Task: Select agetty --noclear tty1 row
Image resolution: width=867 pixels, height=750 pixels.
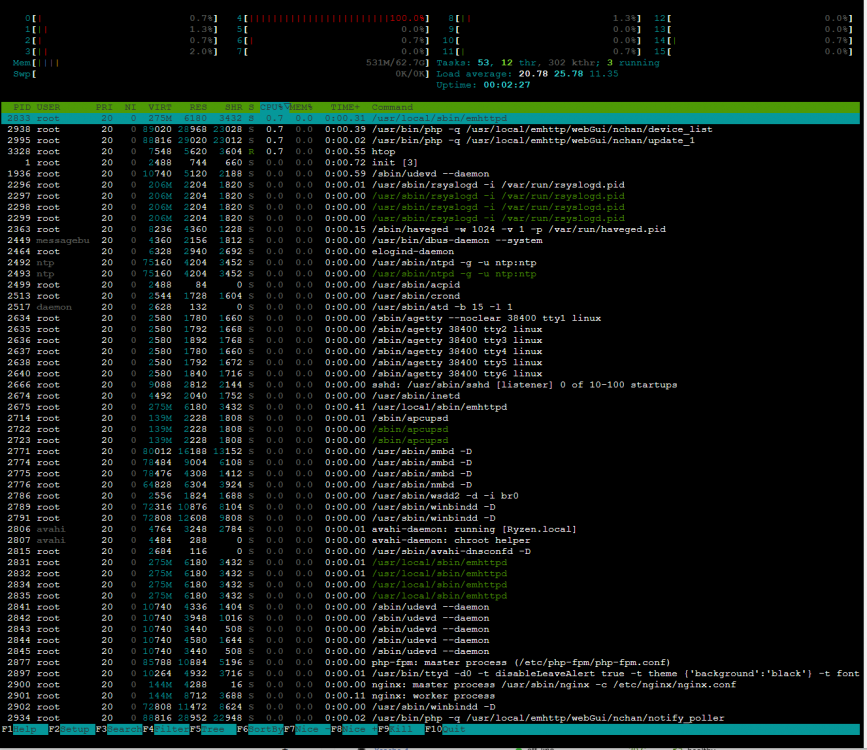Action: pyautogui.click(x=430, y=318)
